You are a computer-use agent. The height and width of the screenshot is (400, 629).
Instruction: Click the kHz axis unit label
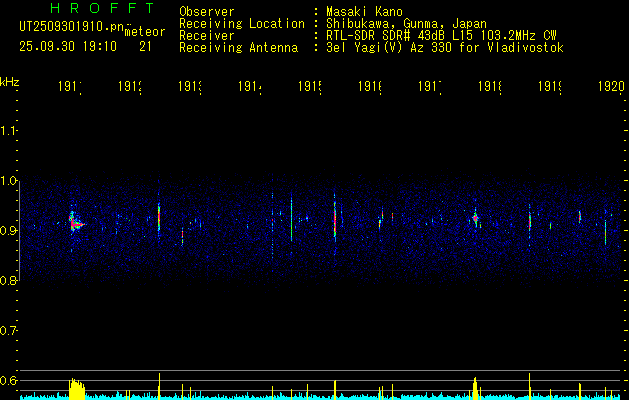pos(9,82)
